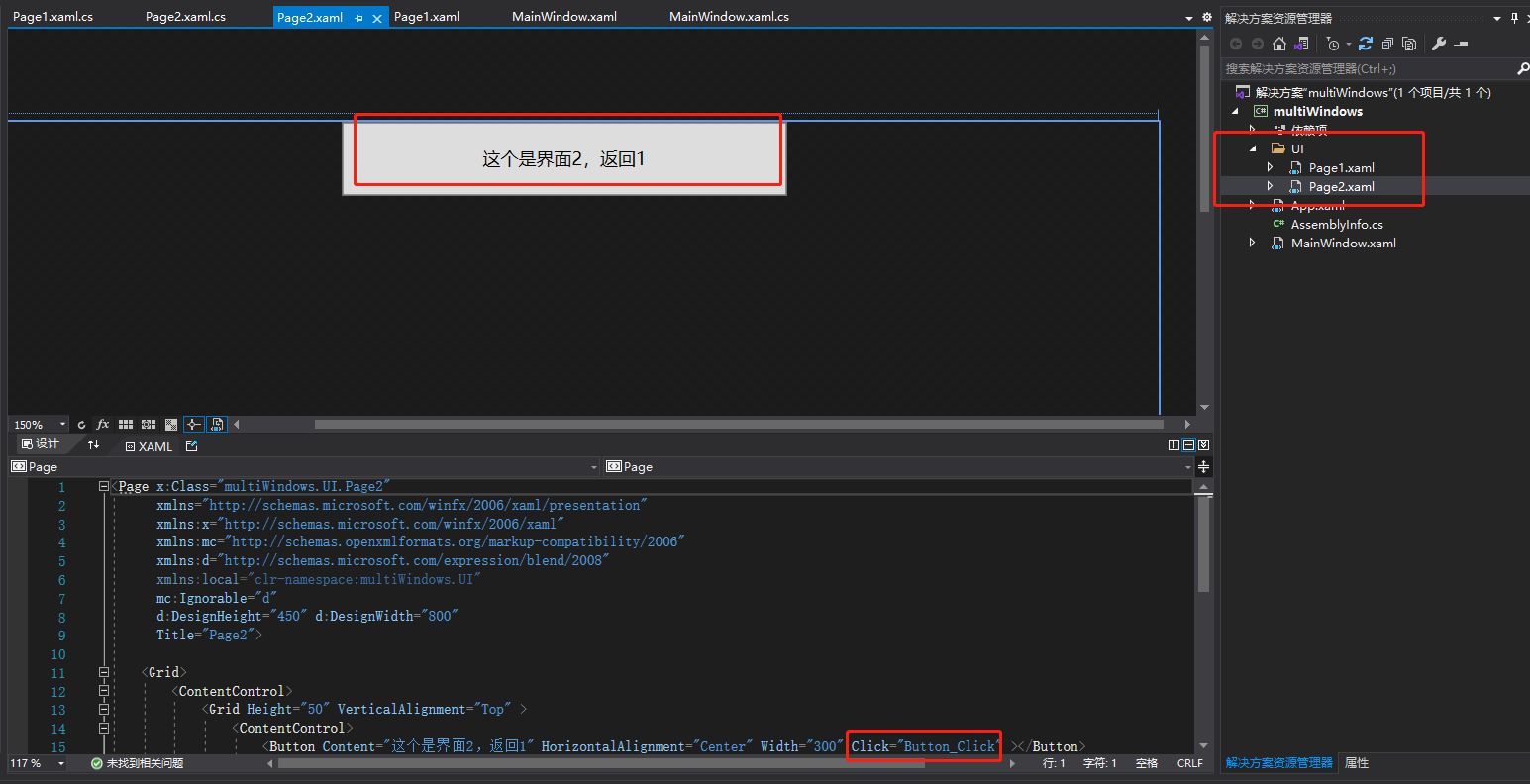Open XAML in external editor via popout icon

coord(190,446)
